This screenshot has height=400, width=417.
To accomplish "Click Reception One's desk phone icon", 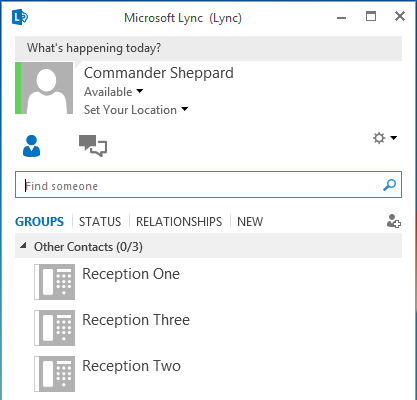I will point(55,282).
